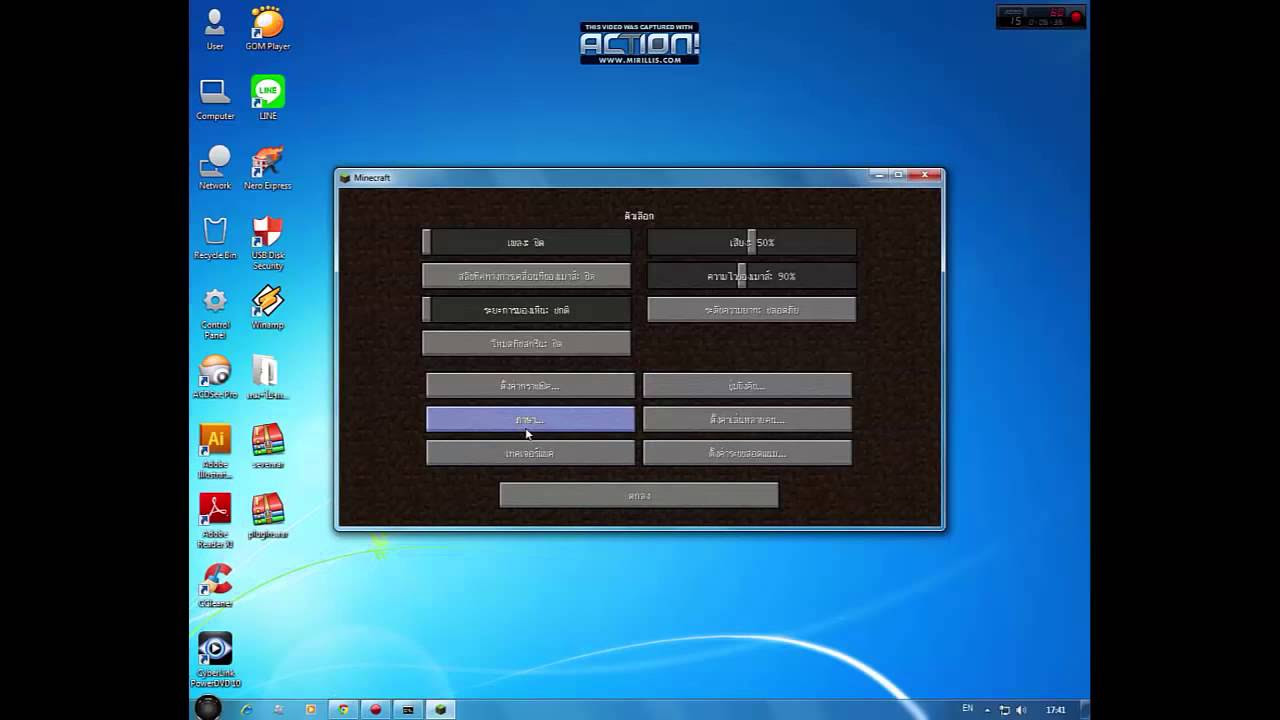Select the Computer desktop icon
Image resolution: width=1280 pixels, height=720 pixels.
(215, 98)
